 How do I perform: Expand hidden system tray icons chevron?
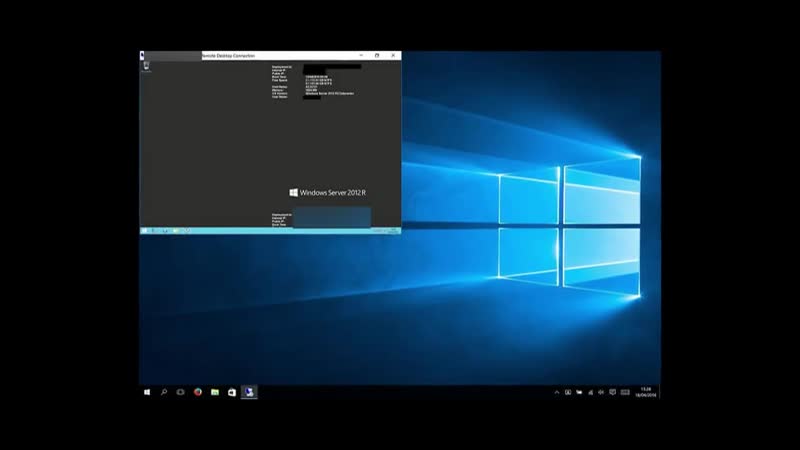[x=557, y=392]
